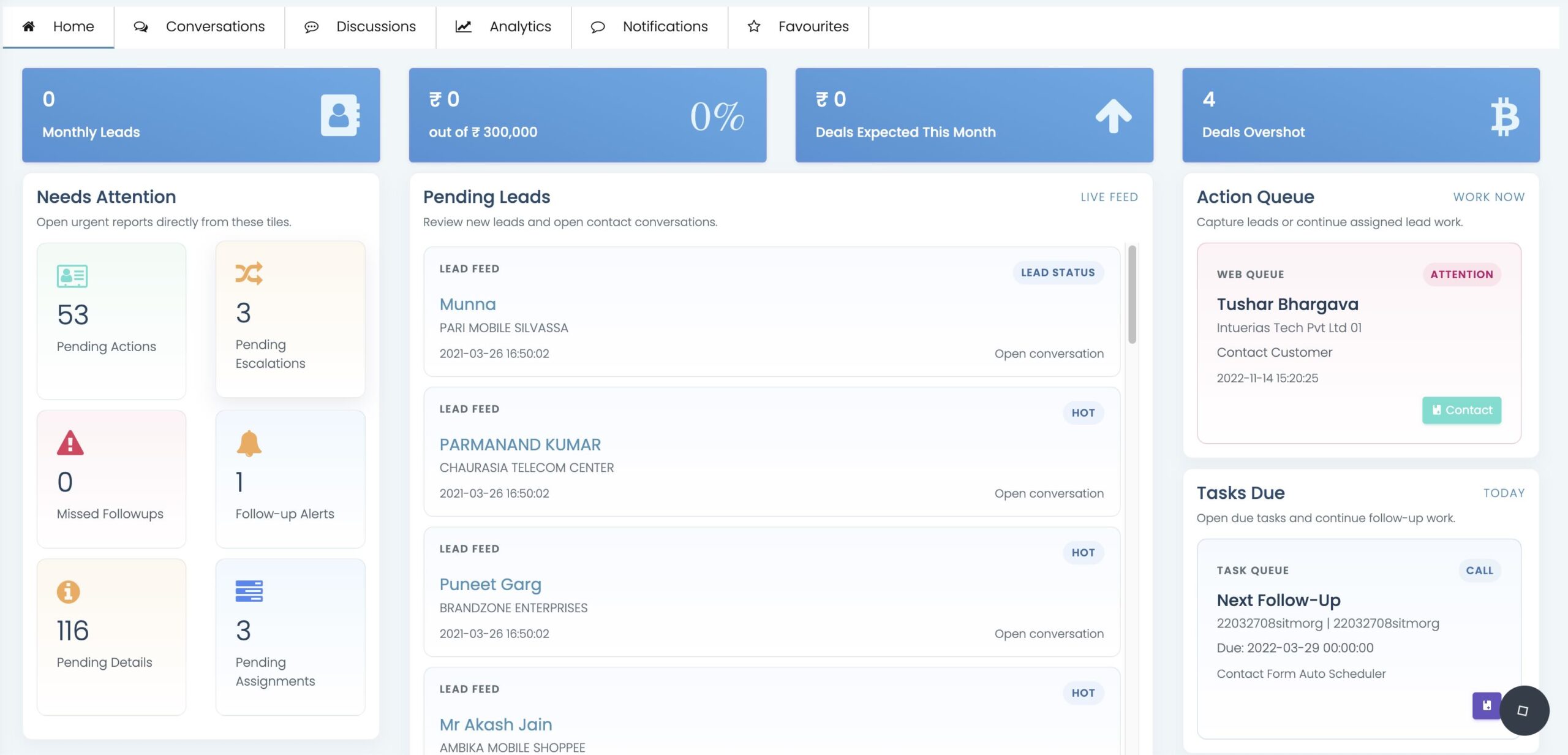
Task: Click the WORK NOW link in Action Queue
Action: click(1490, 197)
